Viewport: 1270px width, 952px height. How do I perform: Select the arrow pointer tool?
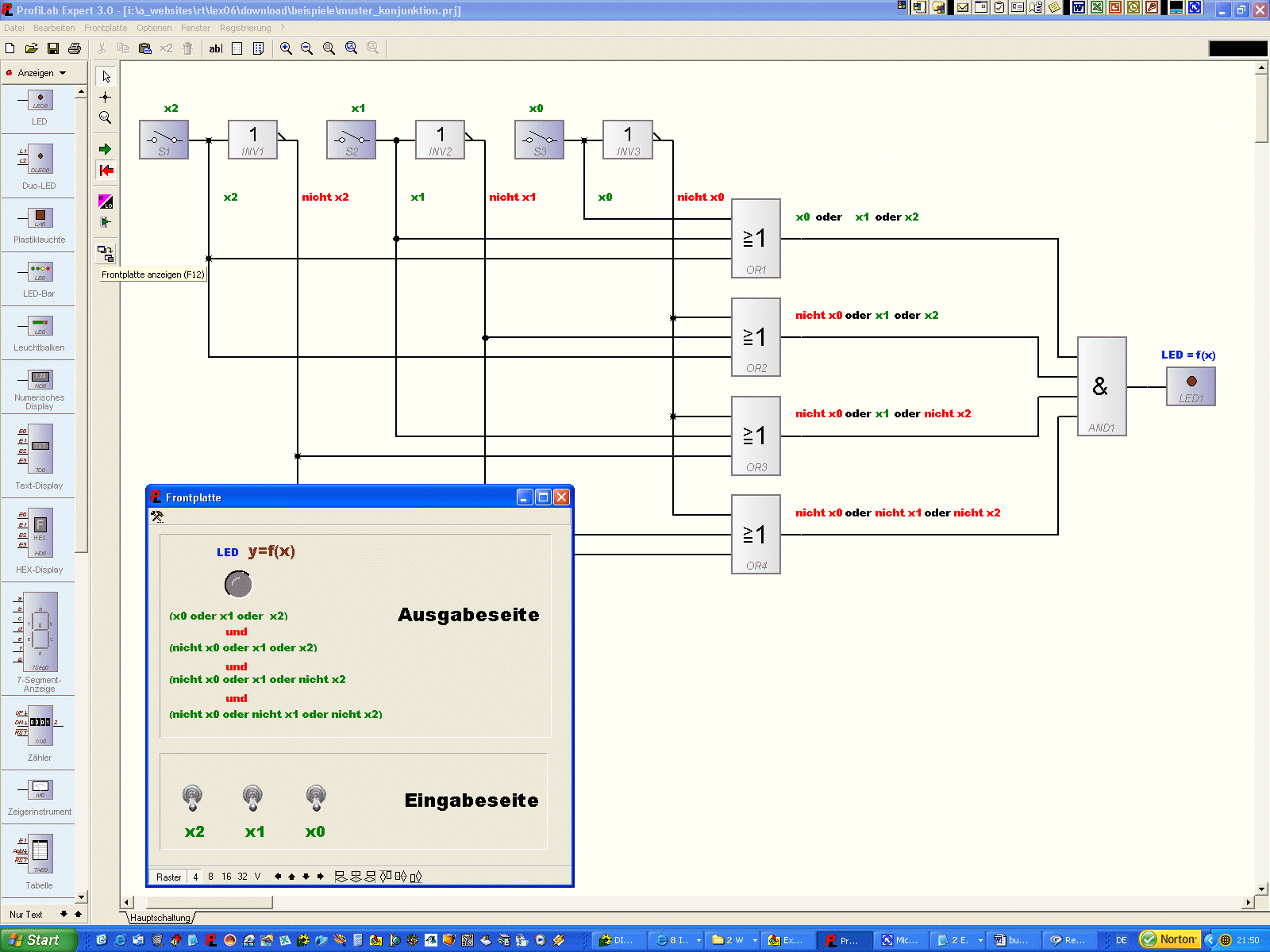coord(106,76)
